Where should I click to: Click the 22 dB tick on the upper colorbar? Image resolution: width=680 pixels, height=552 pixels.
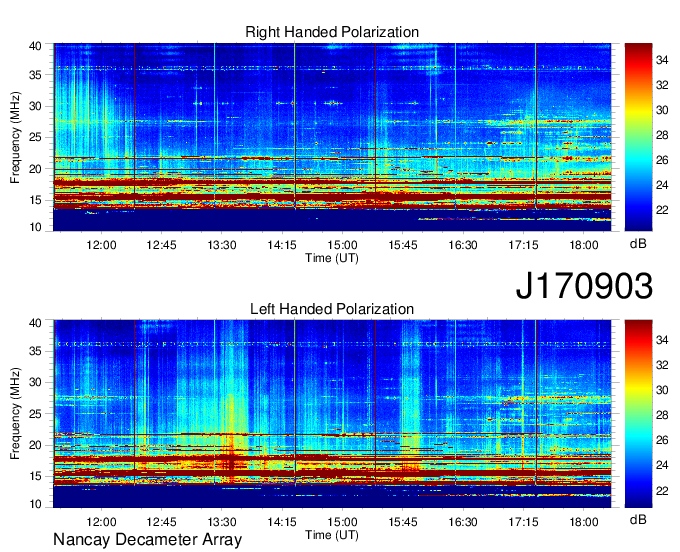[x=662, y=210]
